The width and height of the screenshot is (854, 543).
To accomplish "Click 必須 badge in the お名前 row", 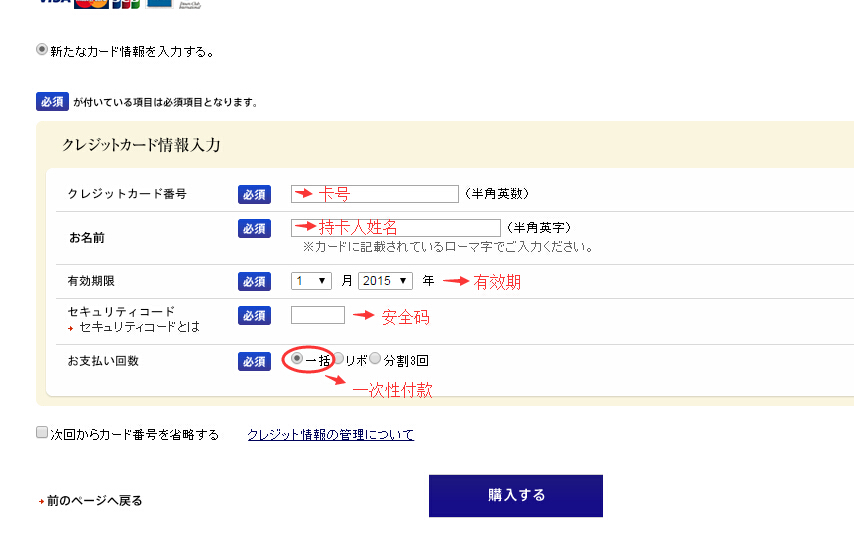I will pos(254,228).
